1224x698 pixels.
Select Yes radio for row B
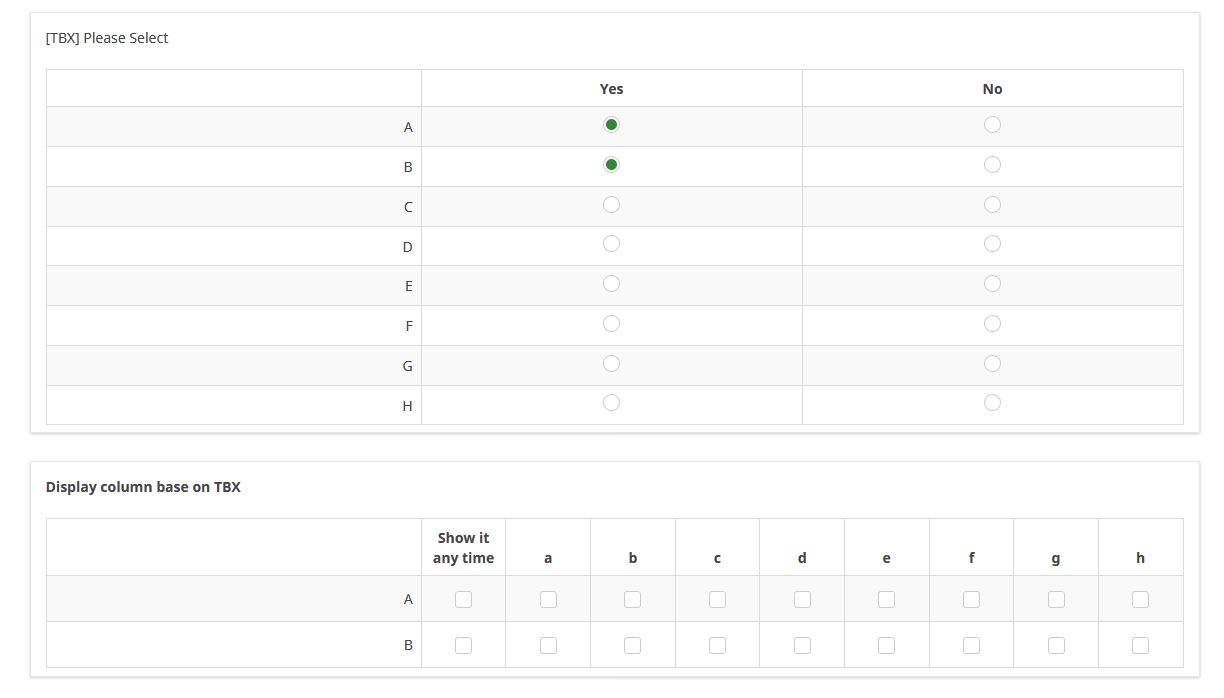pyautogui.click(x=611, y=165)
